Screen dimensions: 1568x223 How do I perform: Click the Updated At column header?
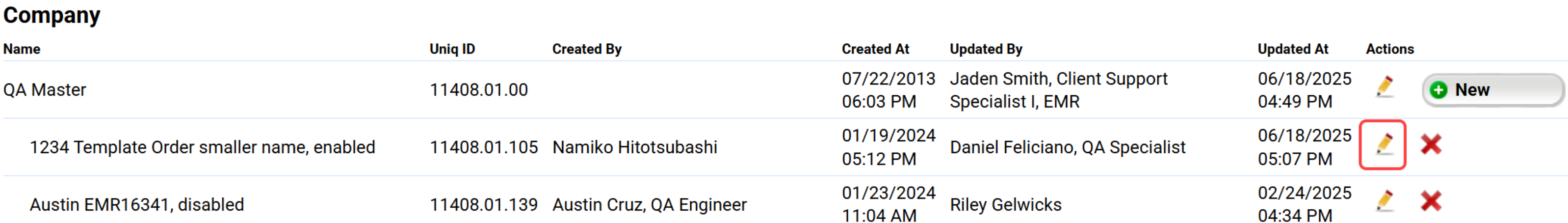pos(1293,49)
